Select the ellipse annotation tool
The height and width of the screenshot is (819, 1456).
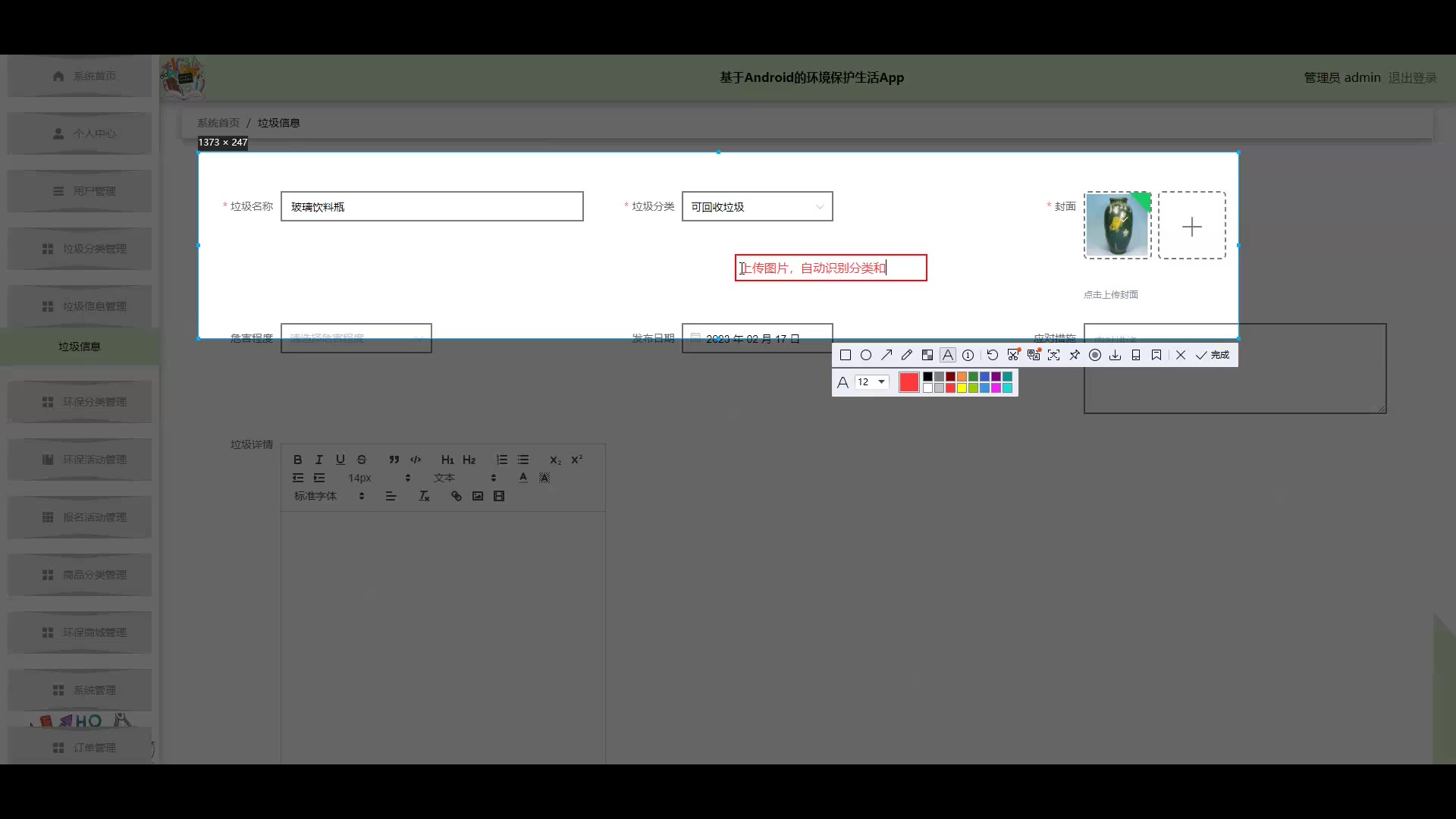coord(866,355)
